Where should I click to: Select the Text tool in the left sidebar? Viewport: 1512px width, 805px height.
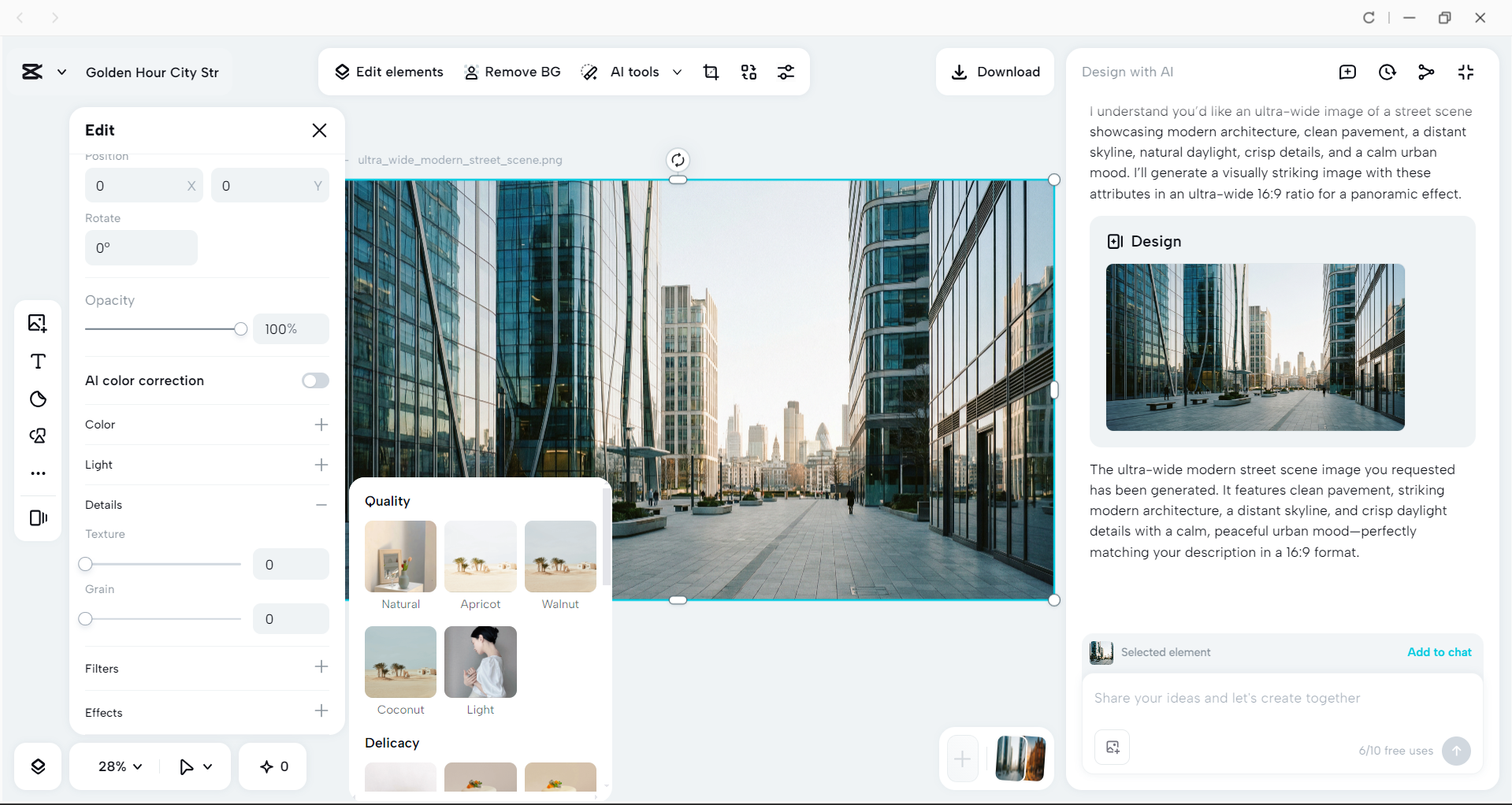coord(37,362)
